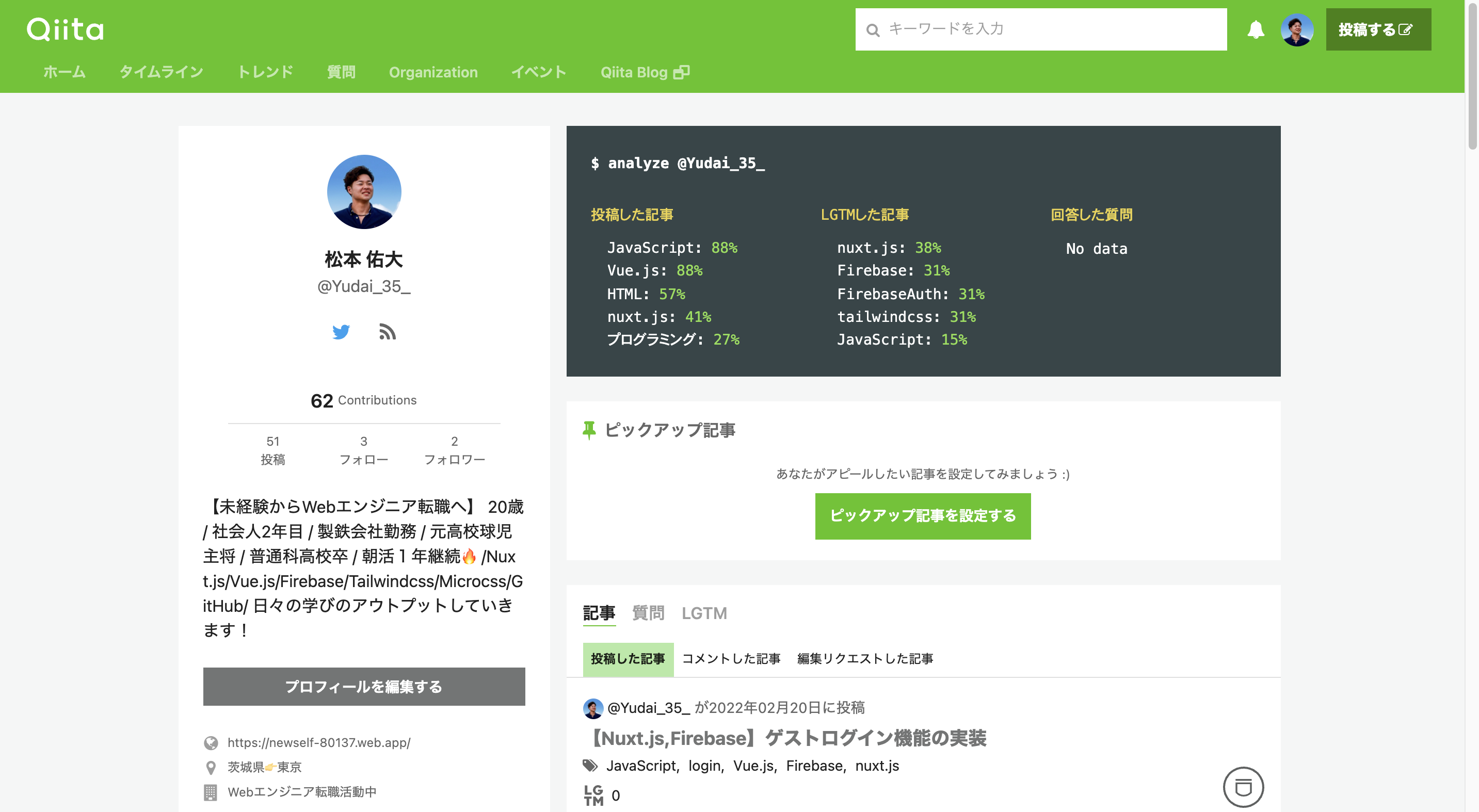Open the header user avatar menu
Viewport: 1479px width, 812px height.
click(x=1296, y=29)
